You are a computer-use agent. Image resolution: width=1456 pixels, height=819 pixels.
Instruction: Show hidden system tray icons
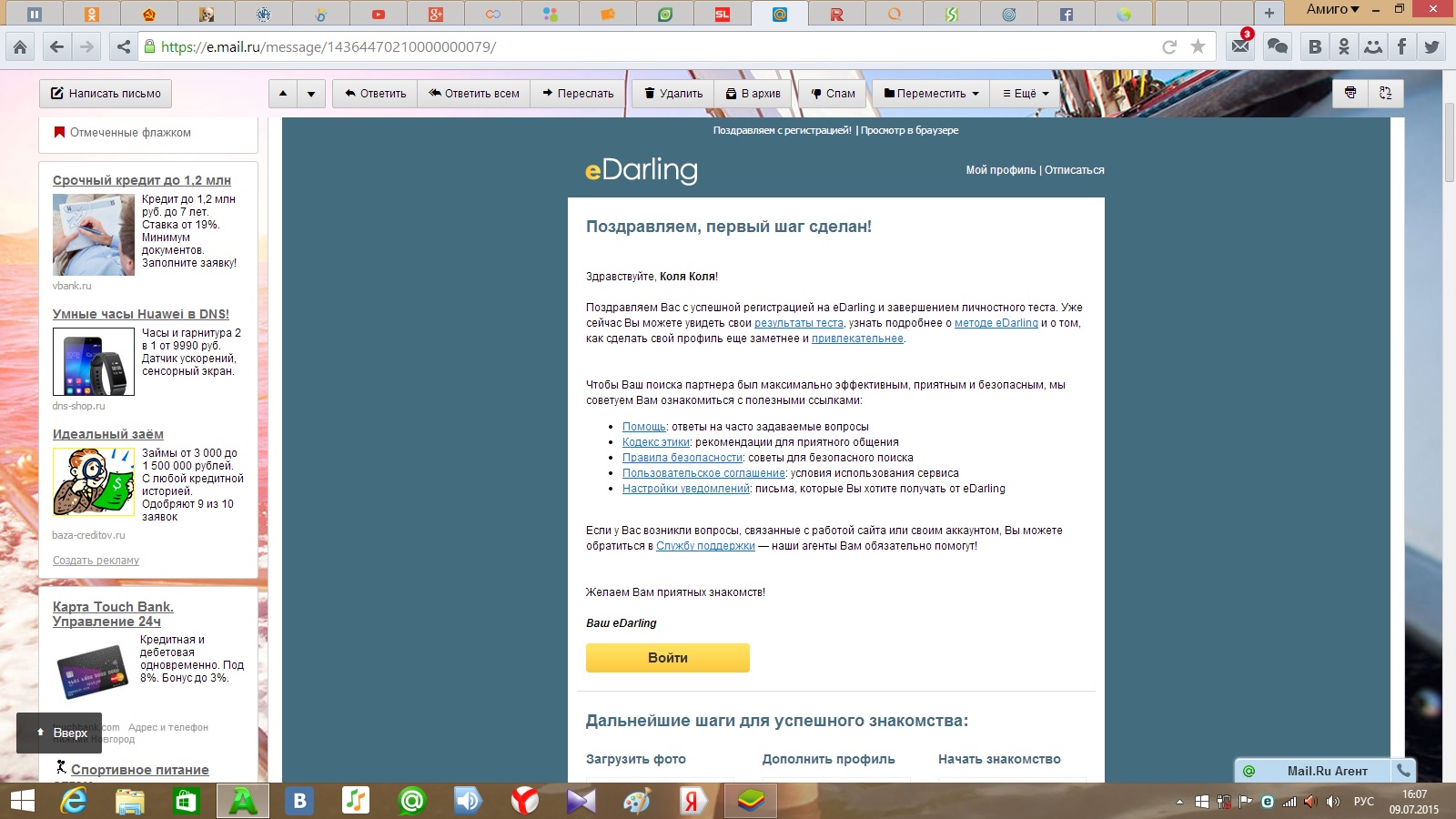tap(1180, 802)
